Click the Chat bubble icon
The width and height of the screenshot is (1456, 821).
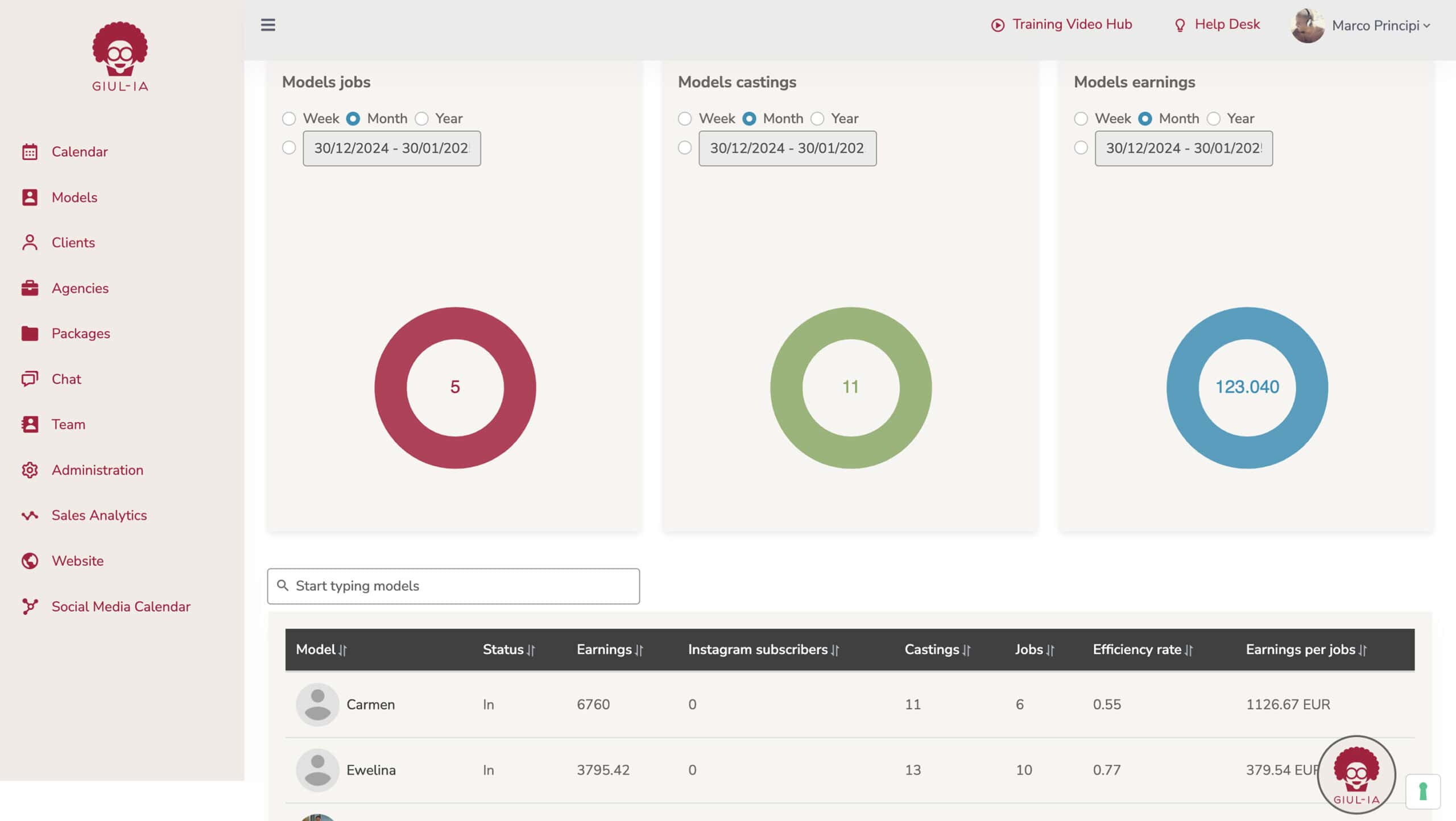(x=30, y=379)
